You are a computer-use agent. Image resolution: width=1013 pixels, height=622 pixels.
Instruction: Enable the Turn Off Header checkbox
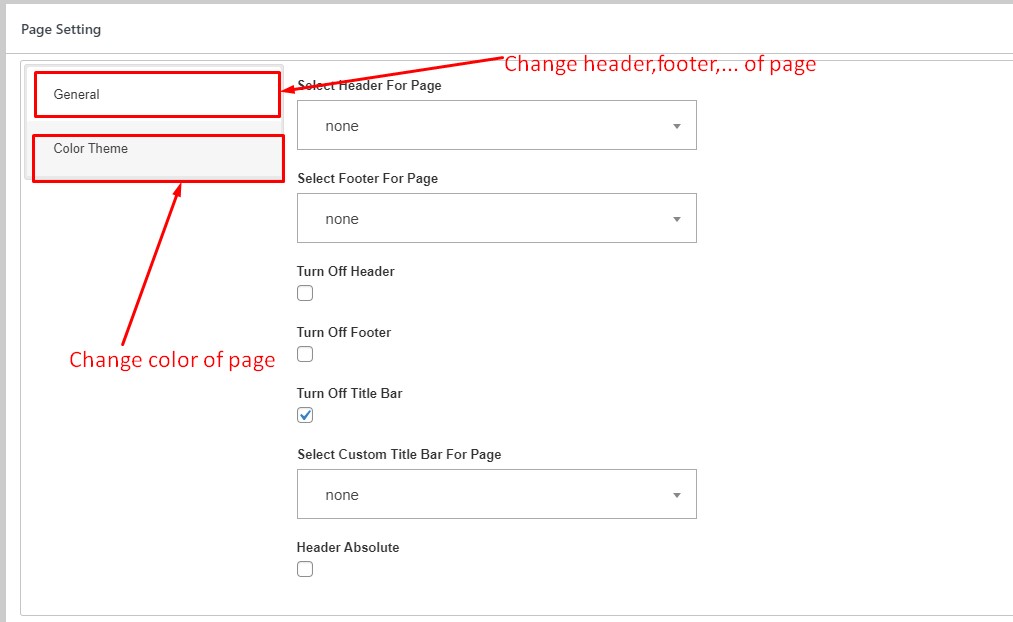click(x=305, y=293)
